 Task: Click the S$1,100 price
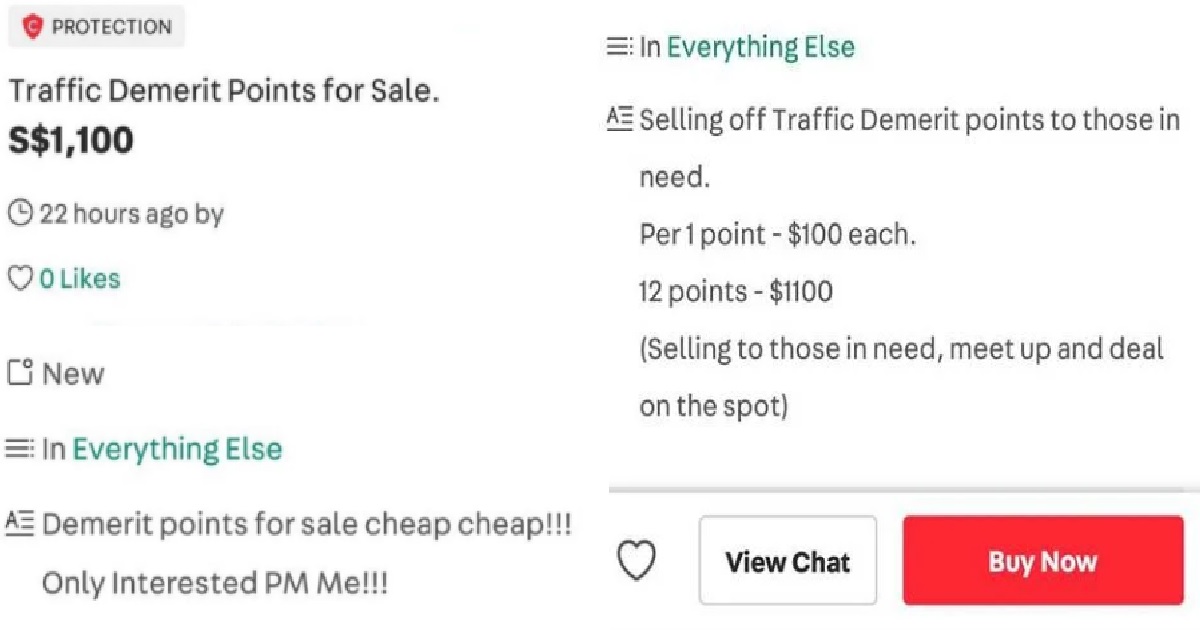(x=71, y=140)
